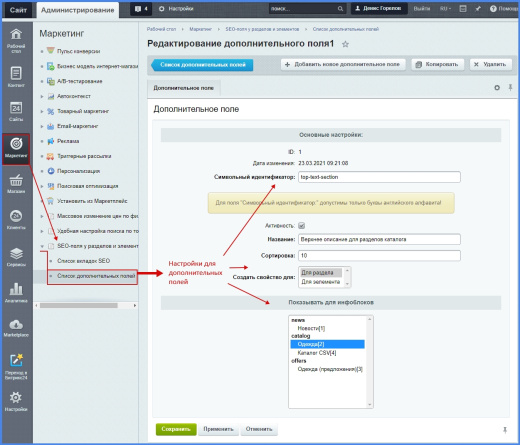Click the Символьный идентификатор input field
Viewport: 520px width, 445px height.
[379, 177]
